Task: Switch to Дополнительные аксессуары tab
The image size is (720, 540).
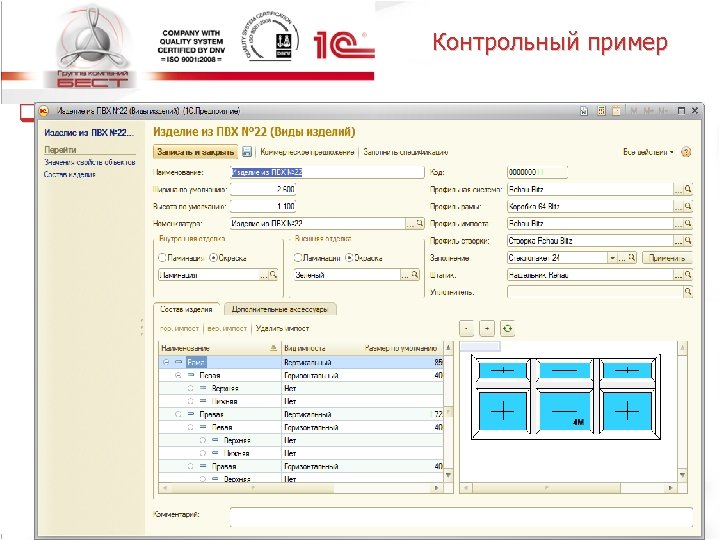Action: pos(280,309)
